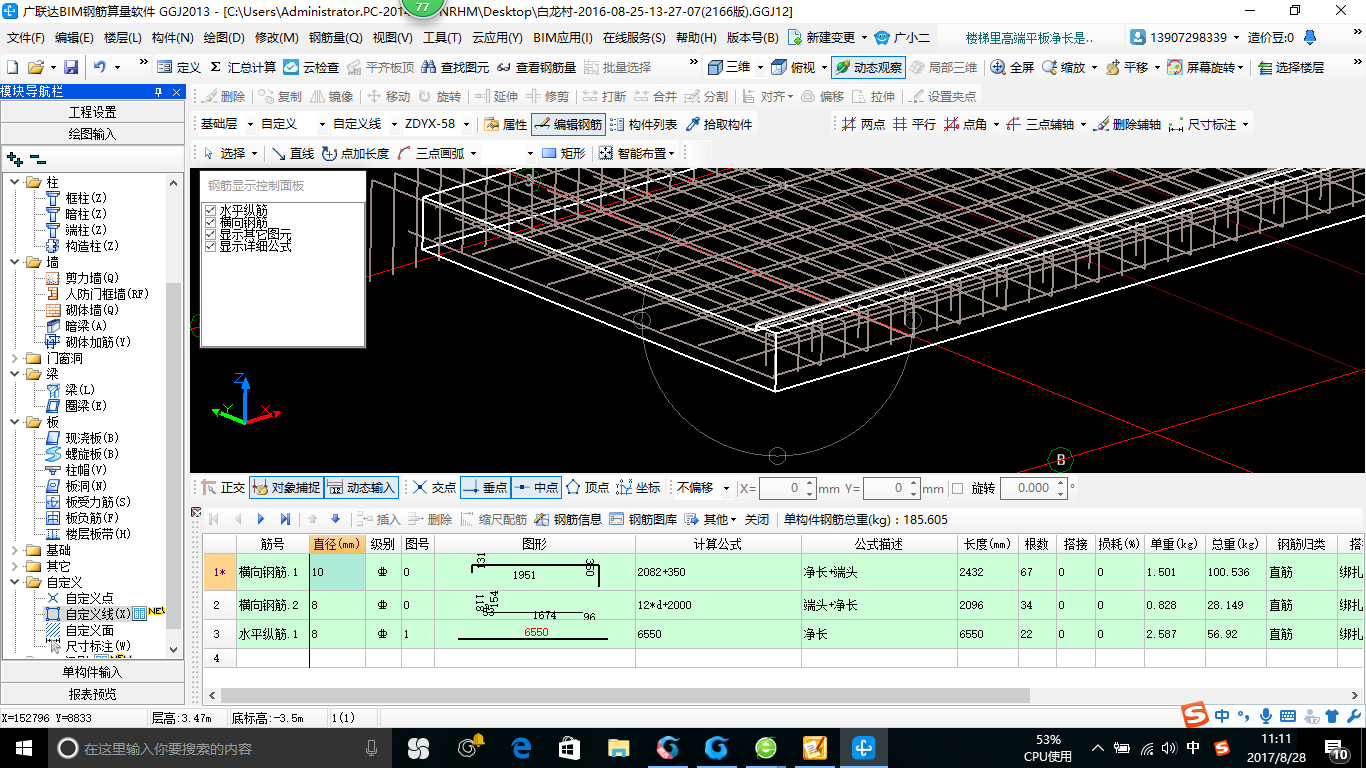Image resolution: width=1366 pixels, height=768 pixels.
Task: Click the 单构件输入 button
Action: point(92,672)
